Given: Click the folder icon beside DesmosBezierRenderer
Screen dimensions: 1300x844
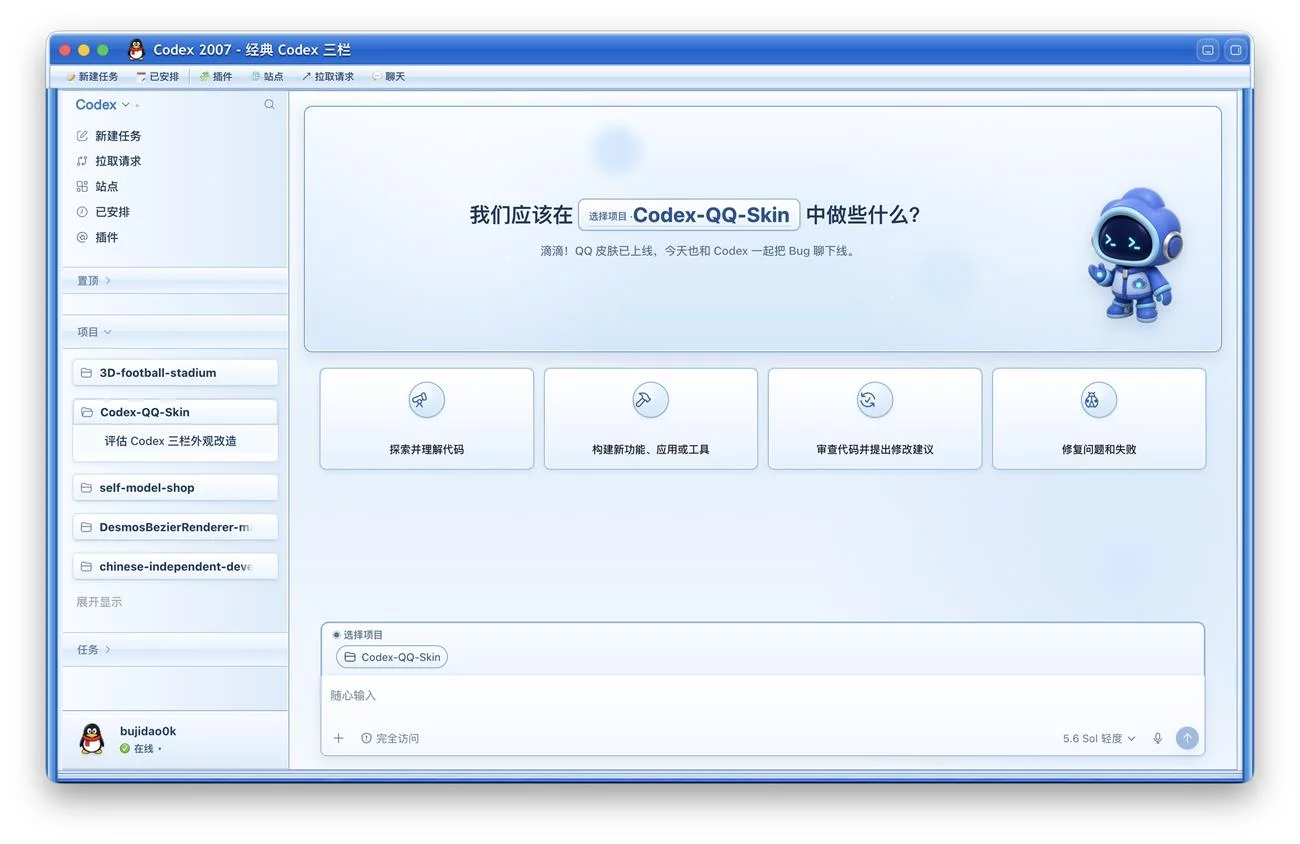Looking at the screenshot, I should click(x=87, y=527).
